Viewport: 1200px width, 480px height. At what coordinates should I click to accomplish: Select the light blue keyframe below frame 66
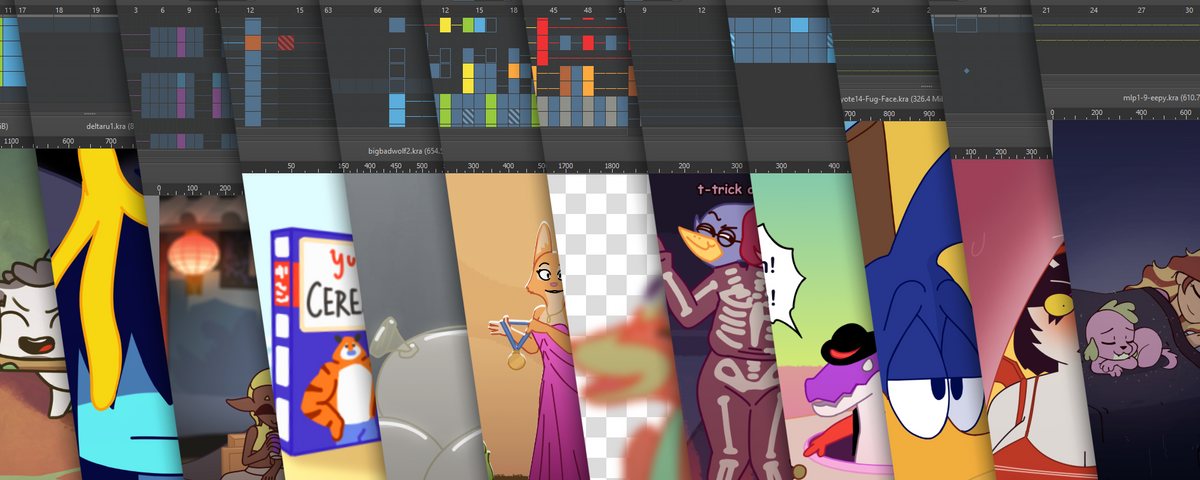[397, 105]
